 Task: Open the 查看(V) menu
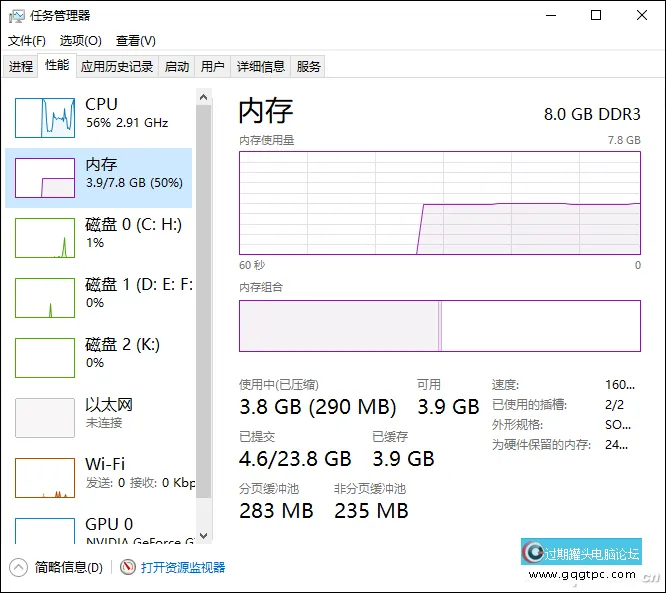pos(135,41)
